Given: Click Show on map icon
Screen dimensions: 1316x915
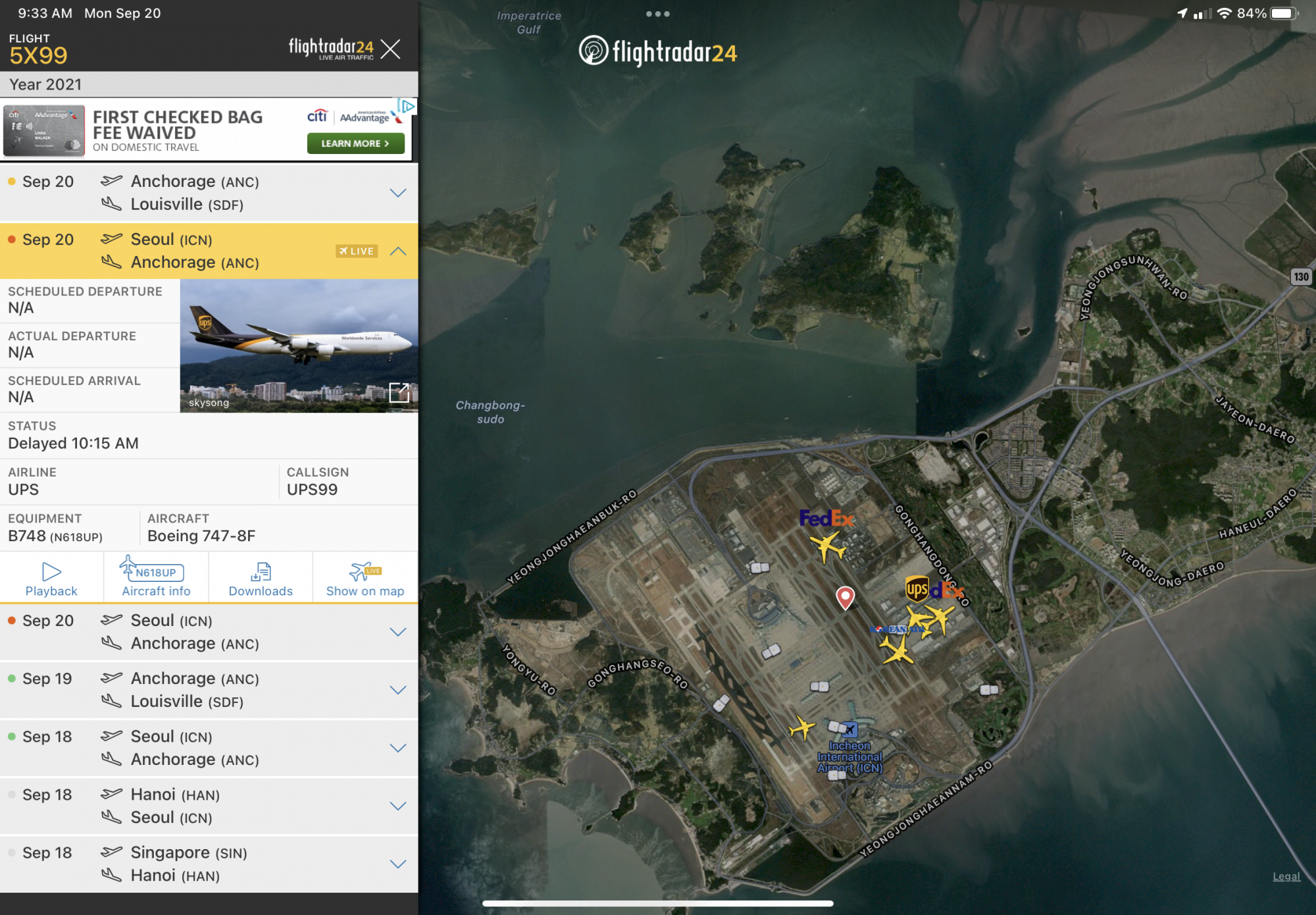Looking at the screenshot, I should pos(365,571).
